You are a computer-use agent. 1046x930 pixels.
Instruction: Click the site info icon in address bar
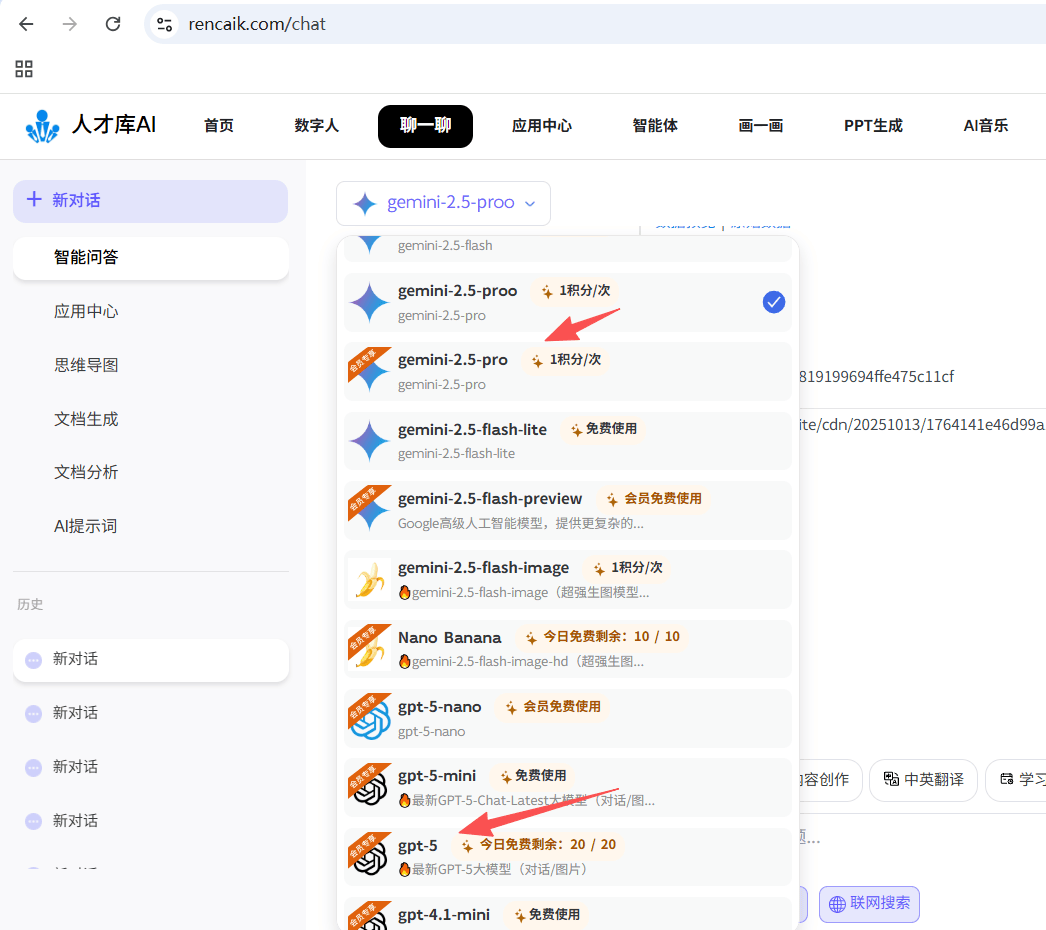pos(165,24)
